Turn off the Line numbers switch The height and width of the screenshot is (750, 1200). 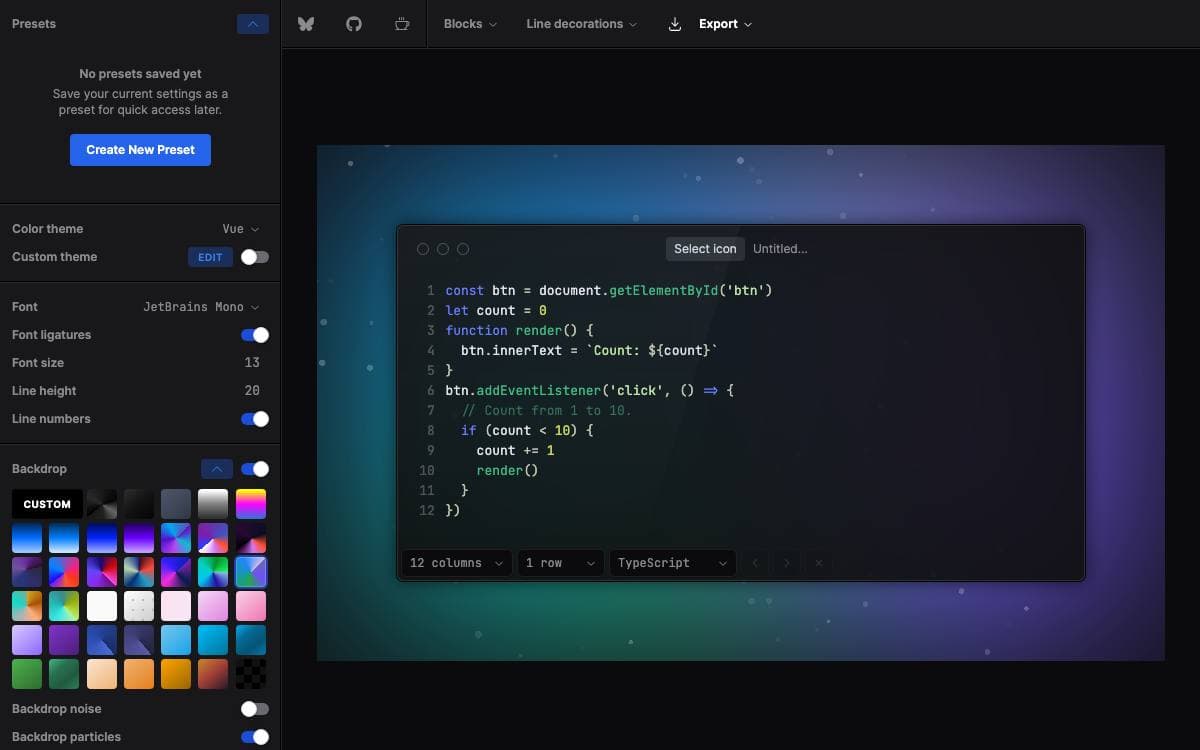click(255, 419)
